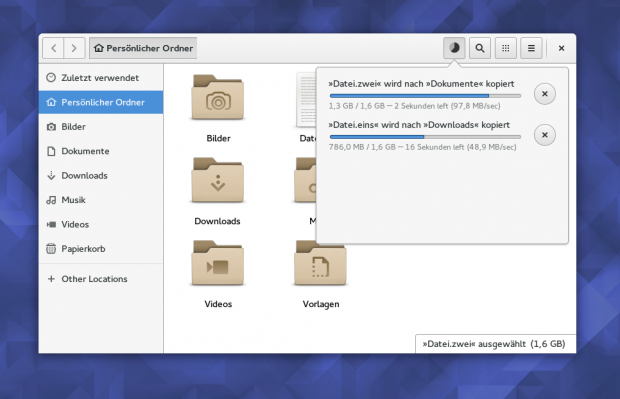Select Zuletzt verwendet in the sidebar
Viewport: 620px width, 399px height.
(101, 78)
